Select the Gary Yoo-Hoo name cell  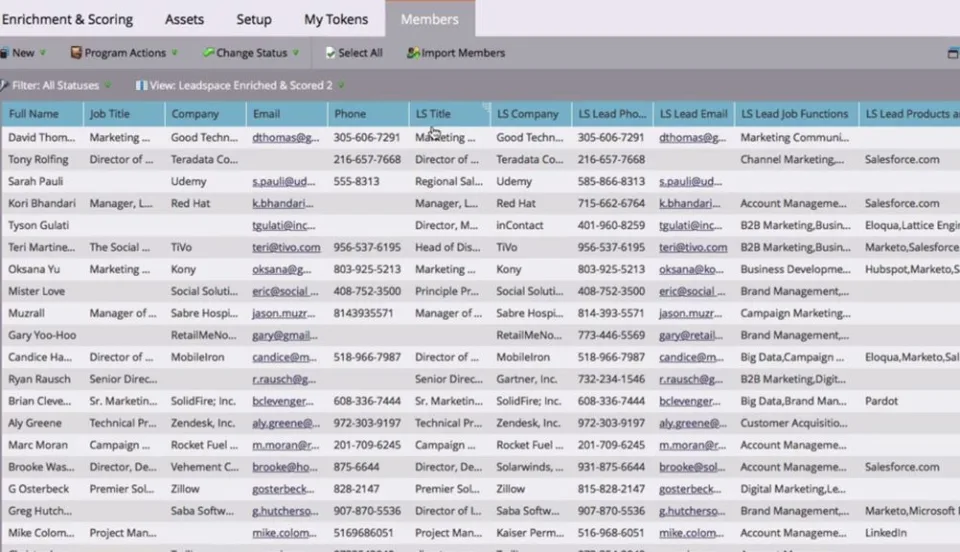42,335
